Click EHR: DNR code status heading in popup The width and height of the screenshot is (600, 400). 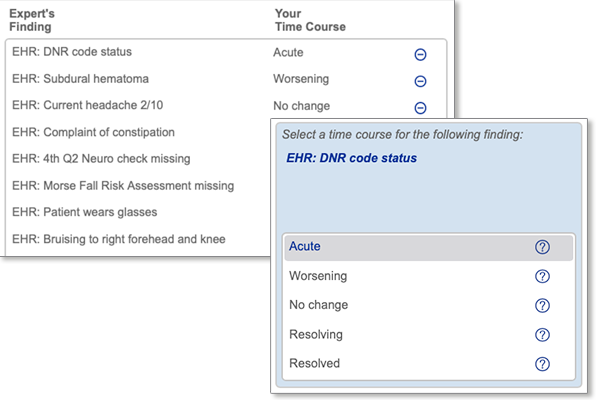click(x=351, y=158)
